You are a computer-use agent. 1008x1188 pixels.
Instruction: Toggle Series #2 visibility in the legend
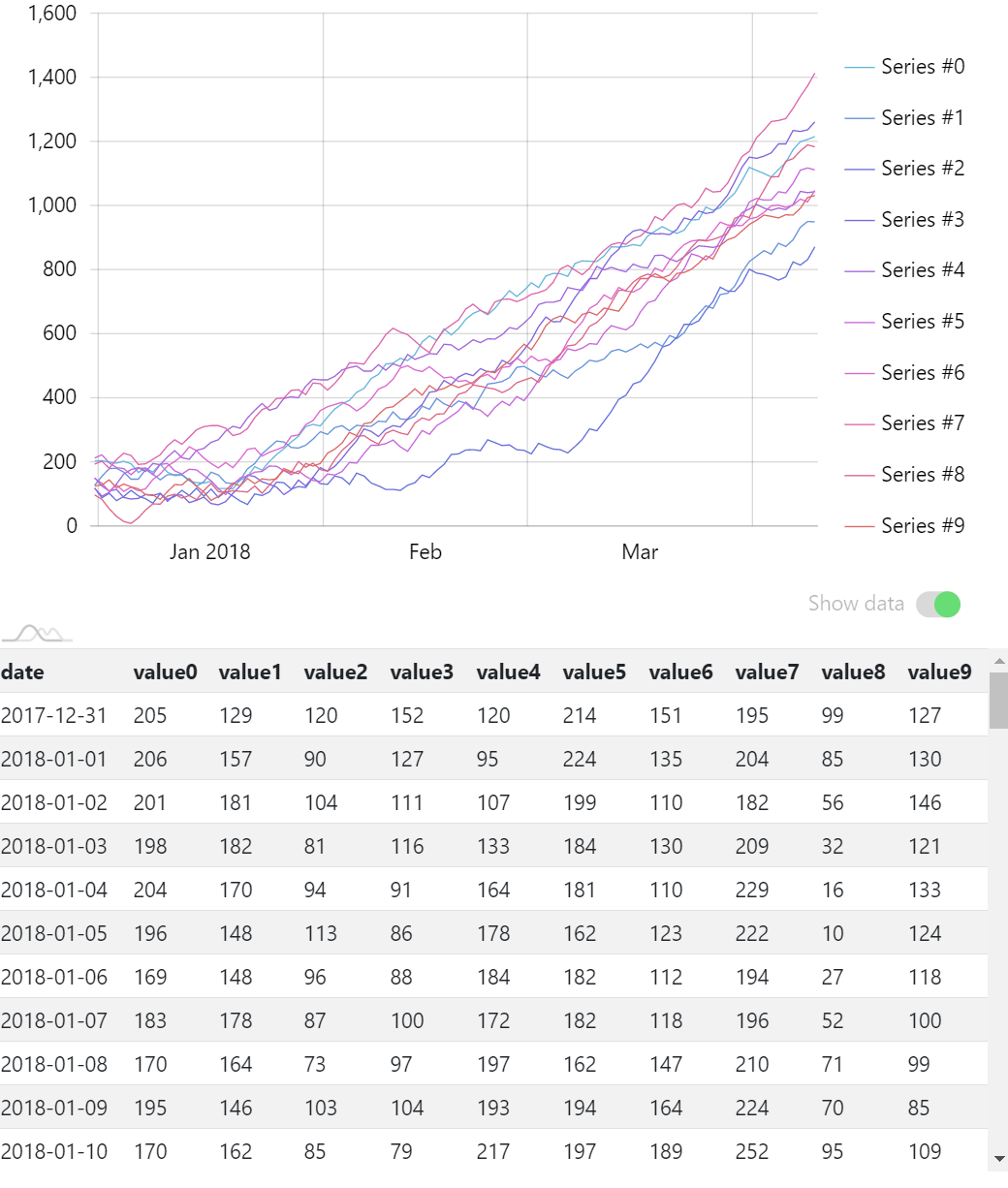point(916,168)
